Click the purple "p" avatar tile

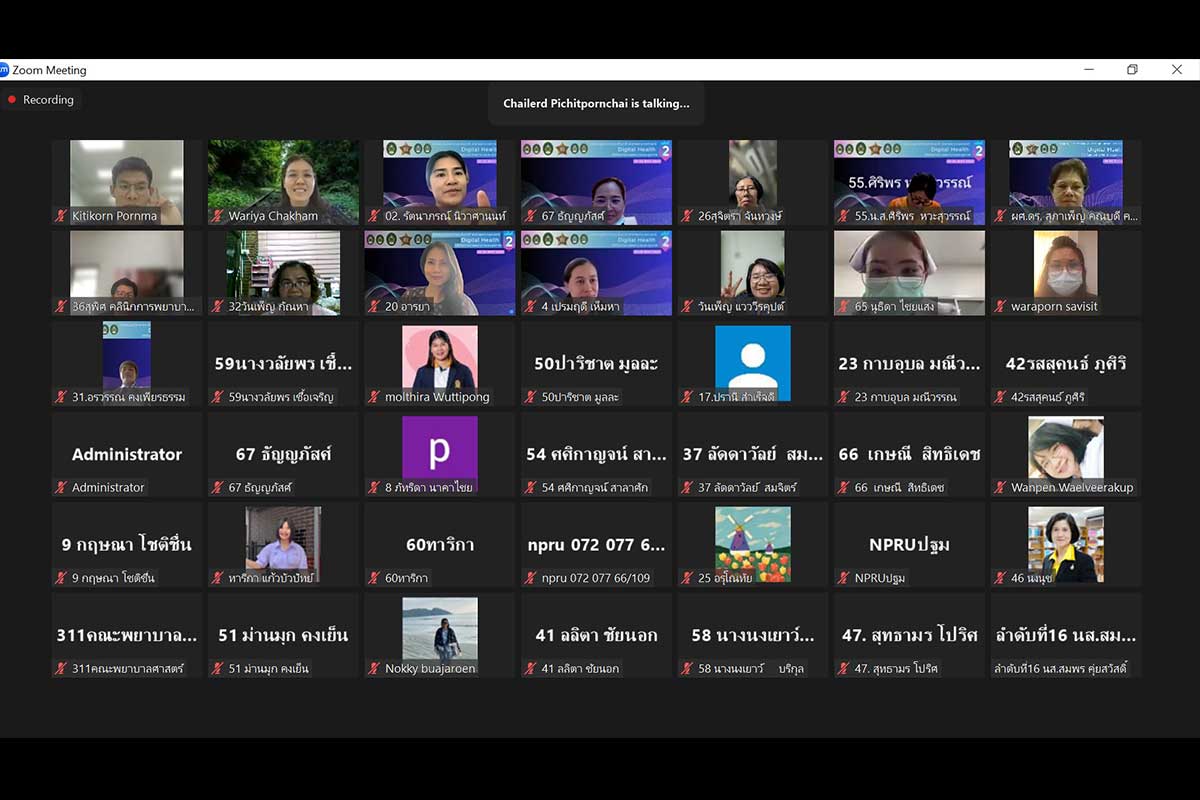pyautogui.click(x=439, y=453)
